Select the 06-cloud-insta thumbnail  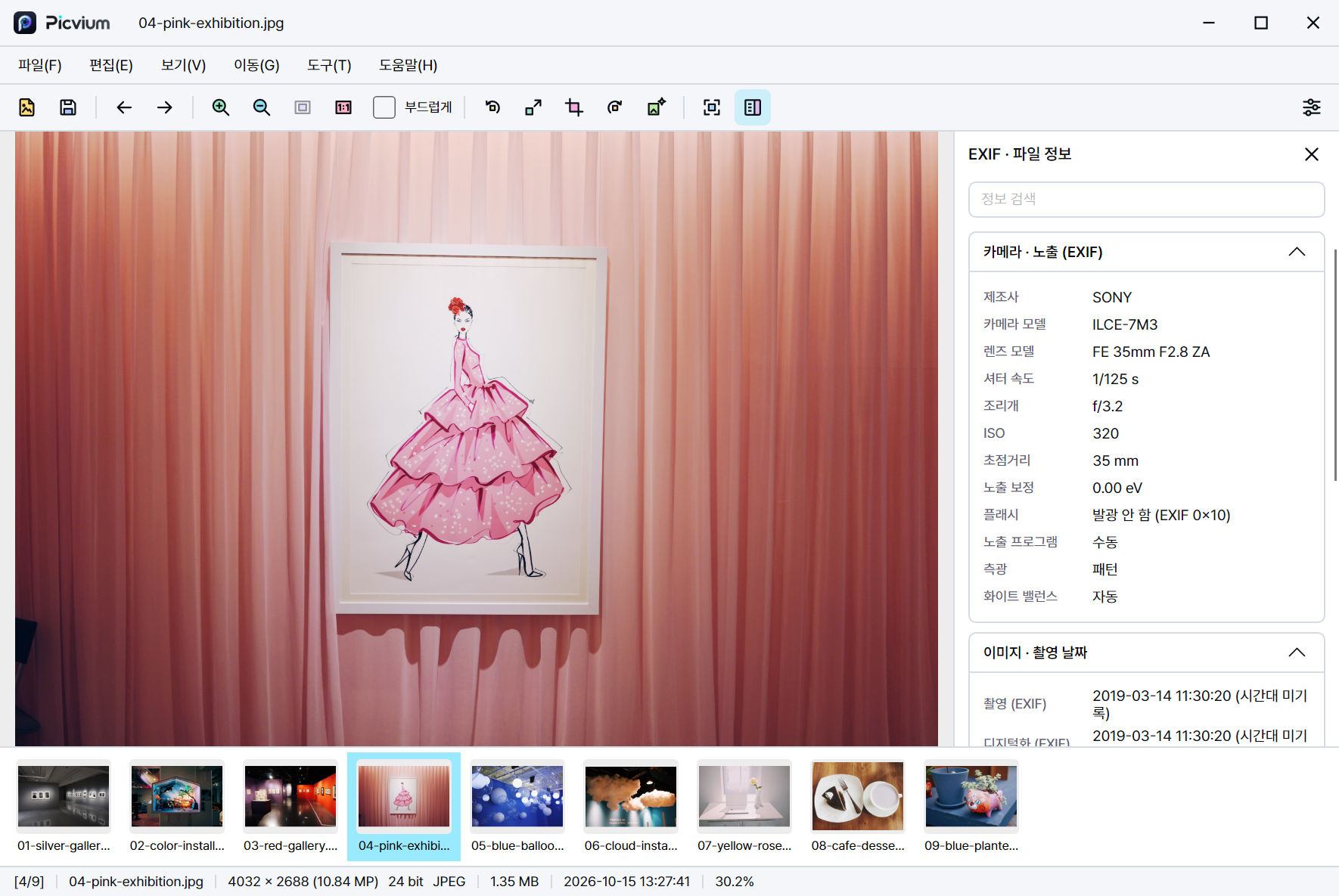tap(631, 807)
